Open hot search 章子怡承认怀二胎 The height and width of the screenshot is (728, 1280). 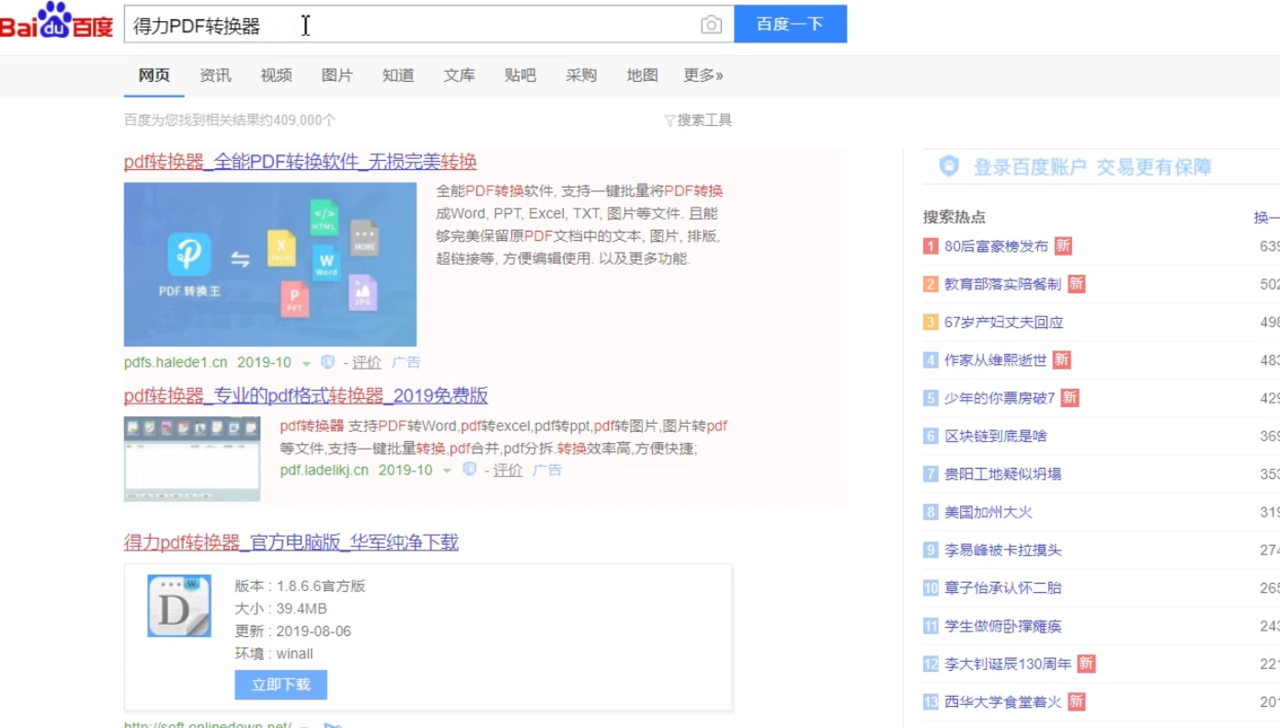coord(1003,588)
